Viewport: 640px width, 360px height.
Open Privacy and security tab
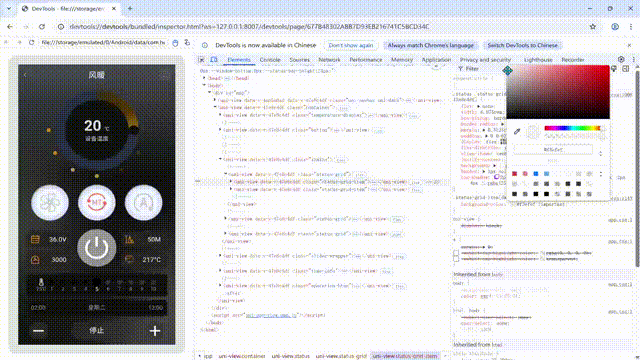485,60
